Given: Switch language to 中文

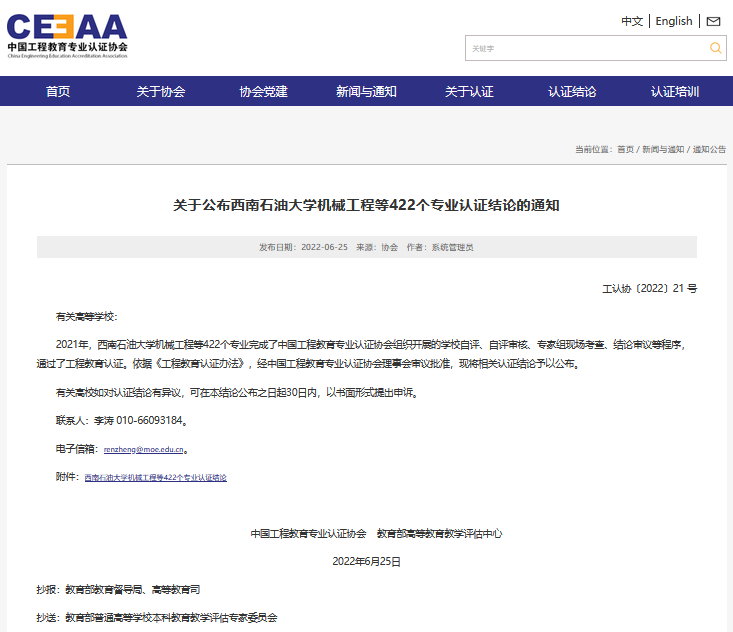Looking at the screenshot, I should 632,21.
